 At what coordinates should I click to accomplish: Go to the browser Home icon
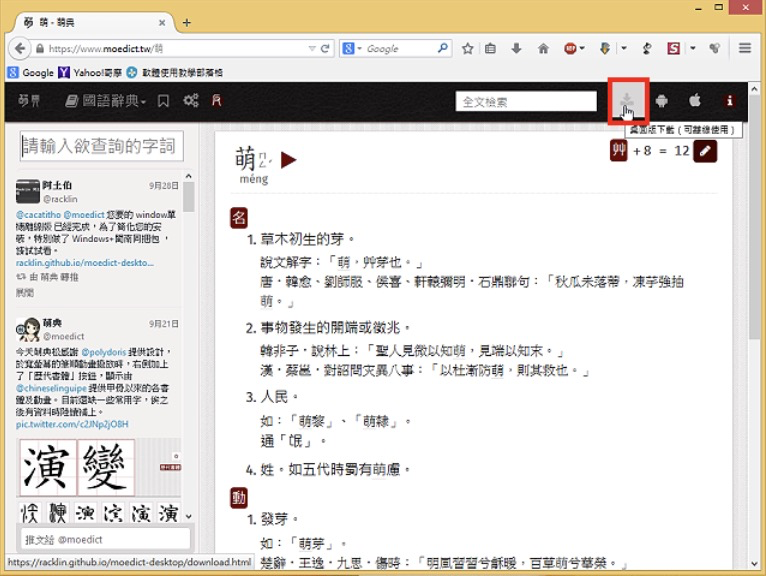pyautogui.click(x=543, y=48)
